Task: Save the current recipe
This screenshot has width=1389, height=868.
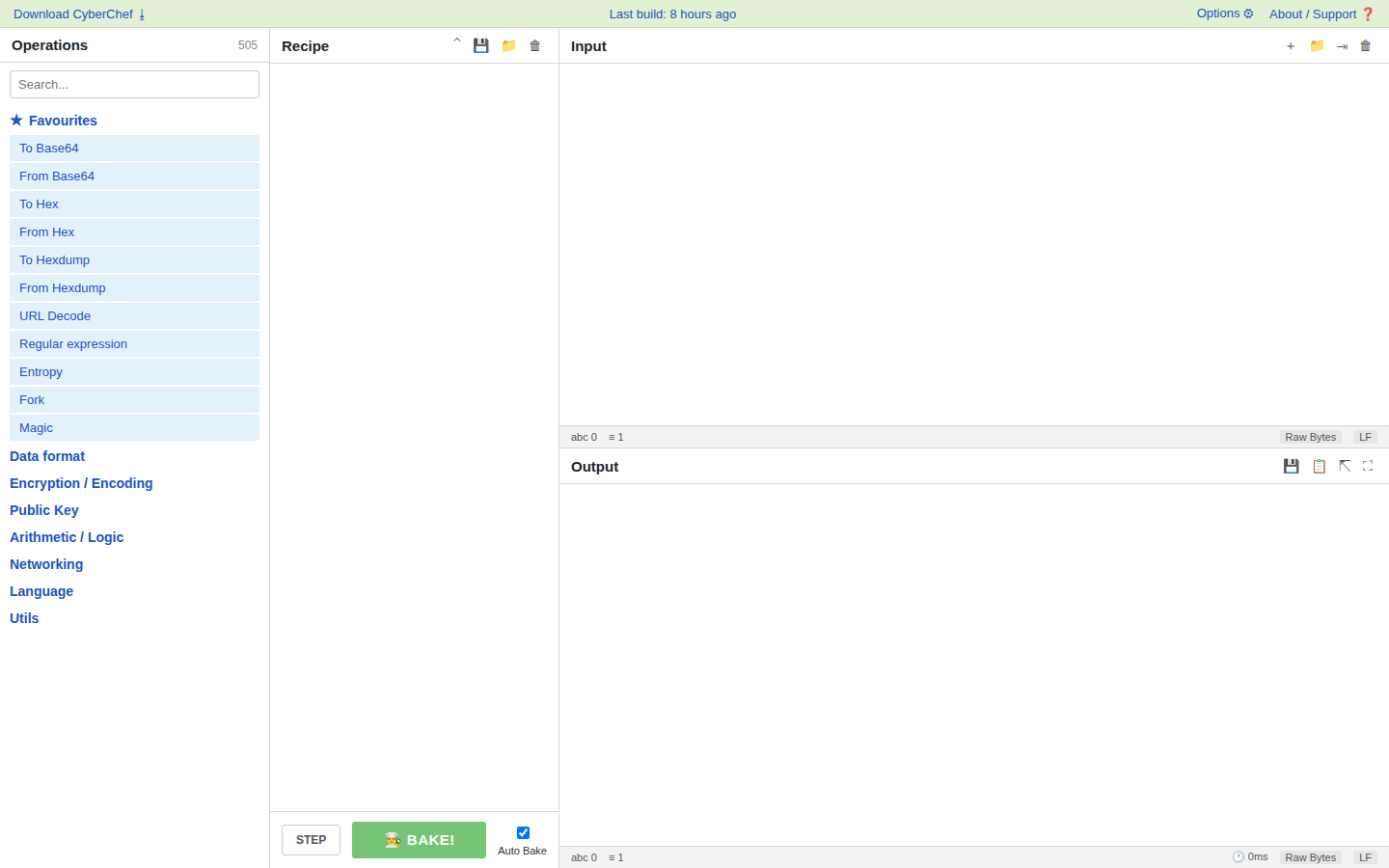Action: (480, 45)
